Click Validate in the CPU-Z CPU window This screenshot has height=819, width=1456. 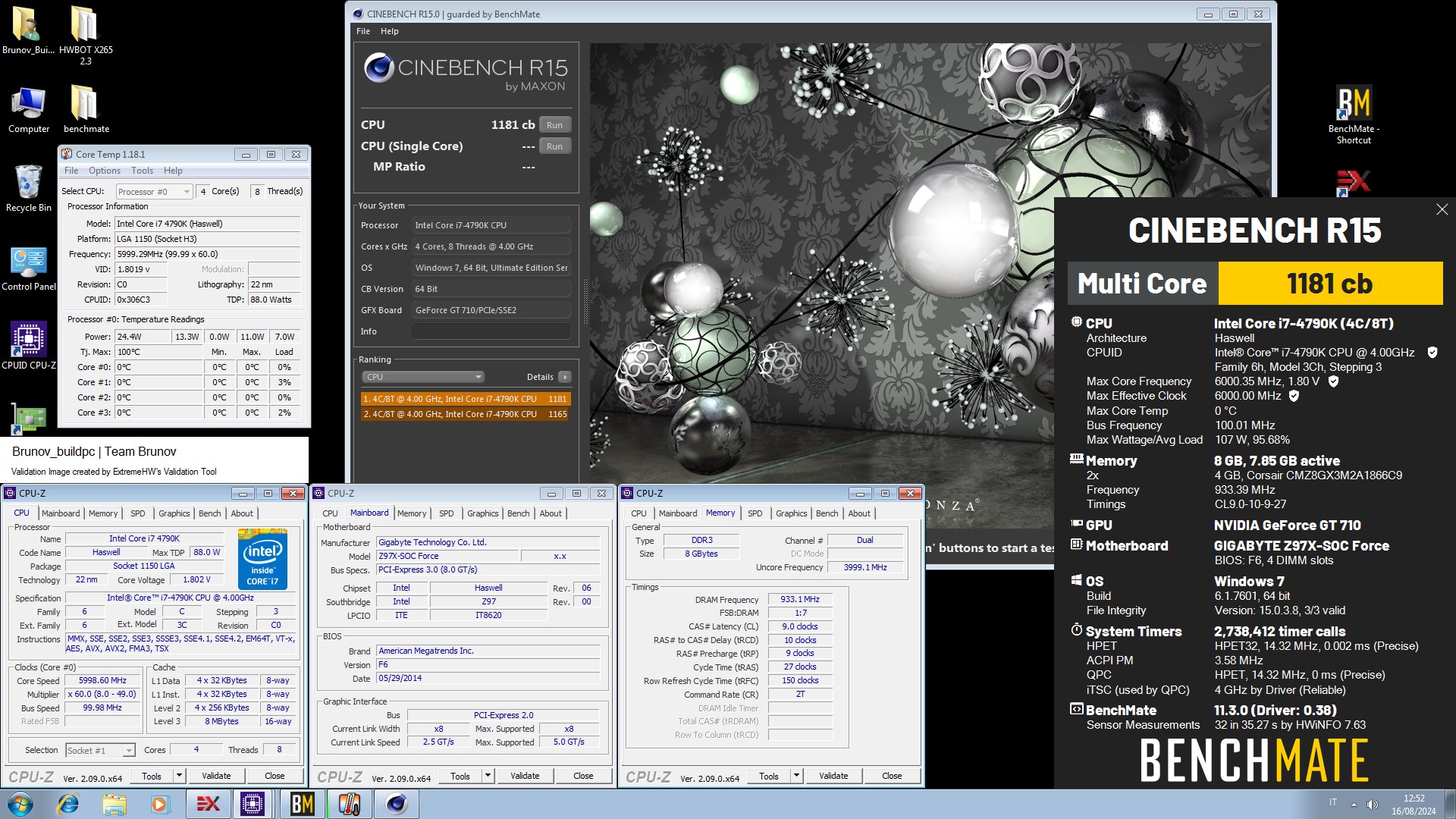(x=216, y=776)
